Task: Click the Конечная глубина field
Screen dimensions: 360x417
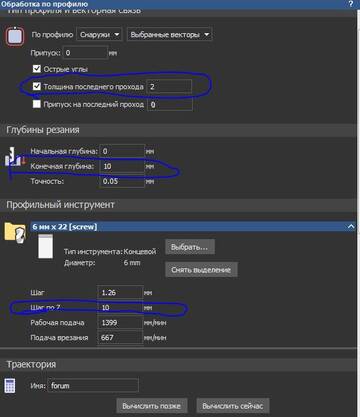Action: pyautogui.click(x=122, y=166)
